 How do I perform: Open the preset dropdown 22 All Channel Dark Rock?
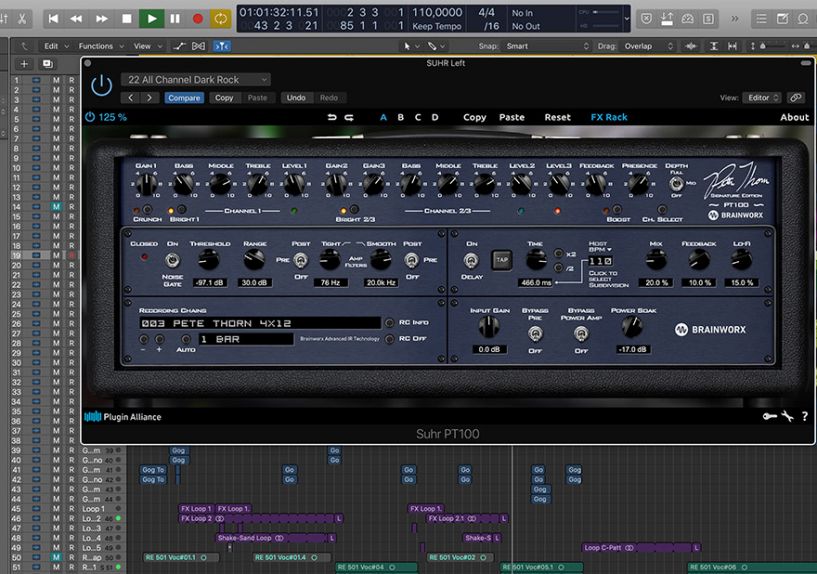196,79
